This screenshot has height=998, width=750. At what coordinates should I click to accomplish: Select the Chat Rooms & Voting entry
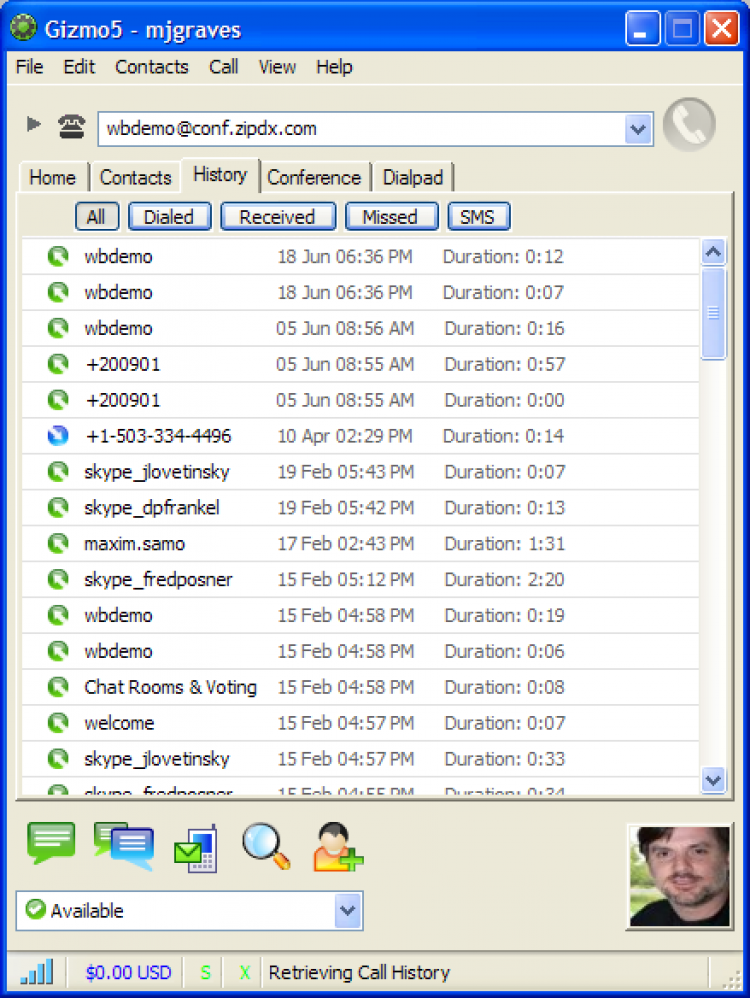[x=360, y=687]
